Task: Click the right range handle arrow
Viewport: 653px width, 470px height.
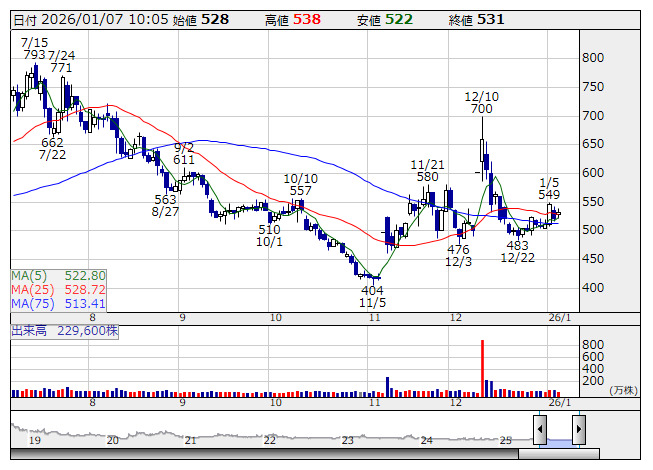Action: (578, 430)
